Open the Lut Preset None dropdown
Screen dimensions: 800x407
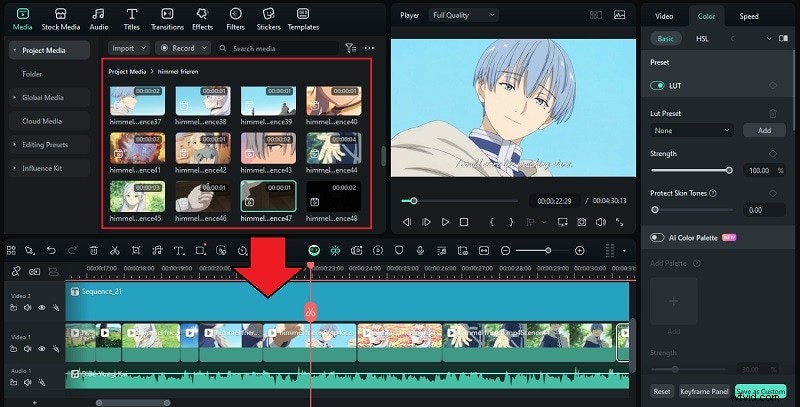692,131
